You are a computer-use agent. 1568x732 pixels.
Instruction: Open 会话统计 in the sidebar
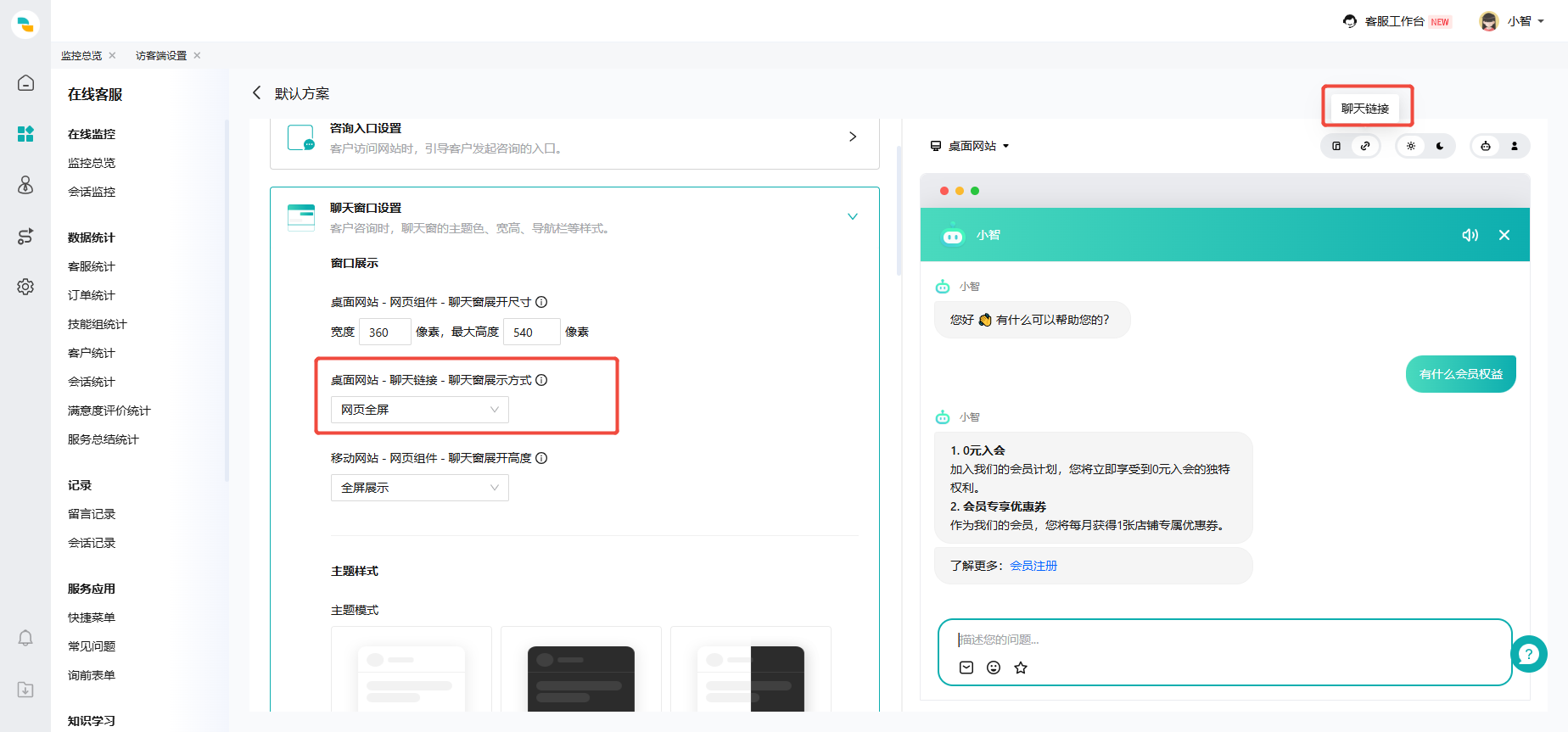coord(92,382)
